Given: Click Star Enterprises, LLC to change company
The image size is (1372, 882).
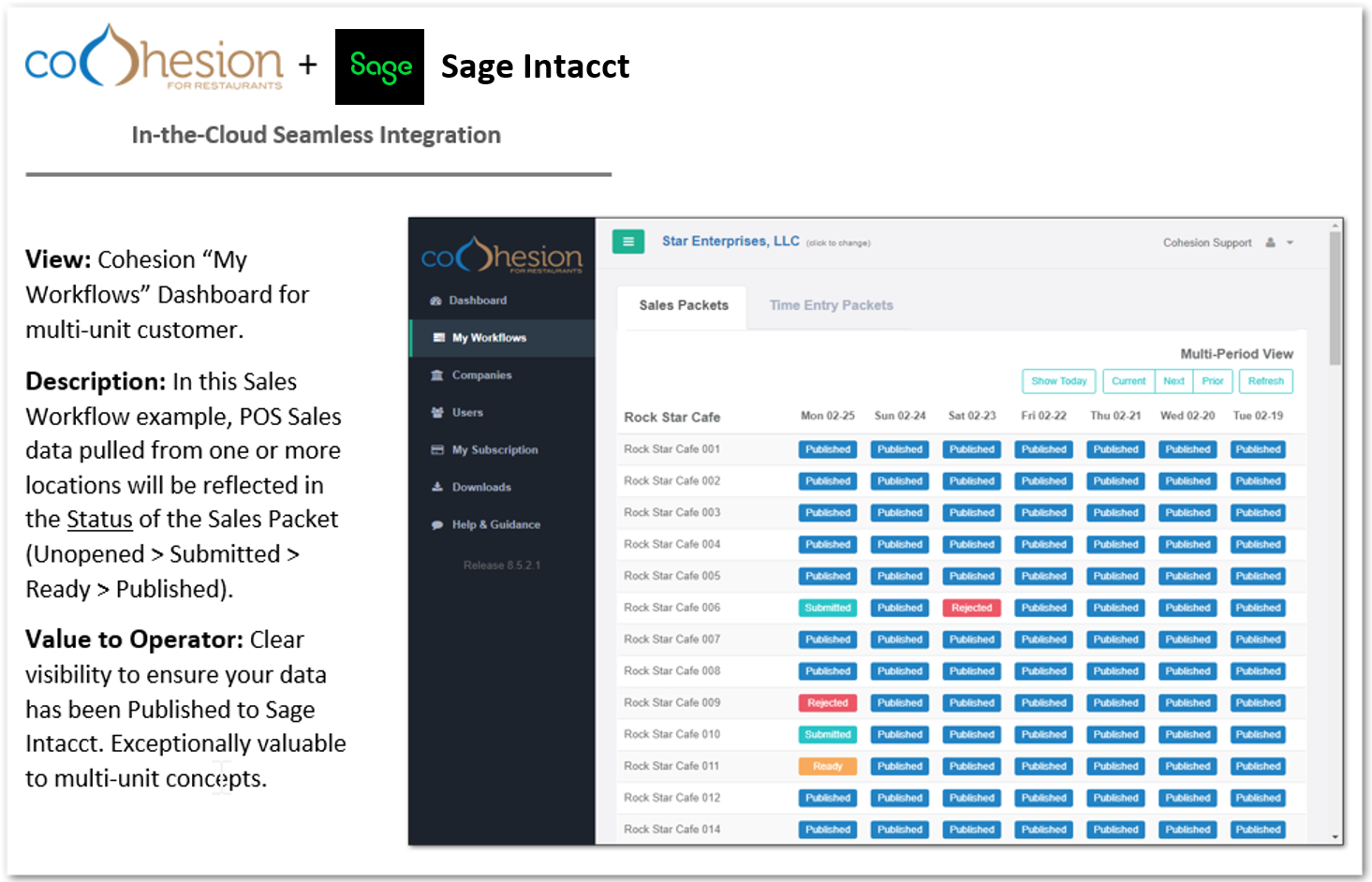Looking at the screenshot, I should click(x=730, y=242).
